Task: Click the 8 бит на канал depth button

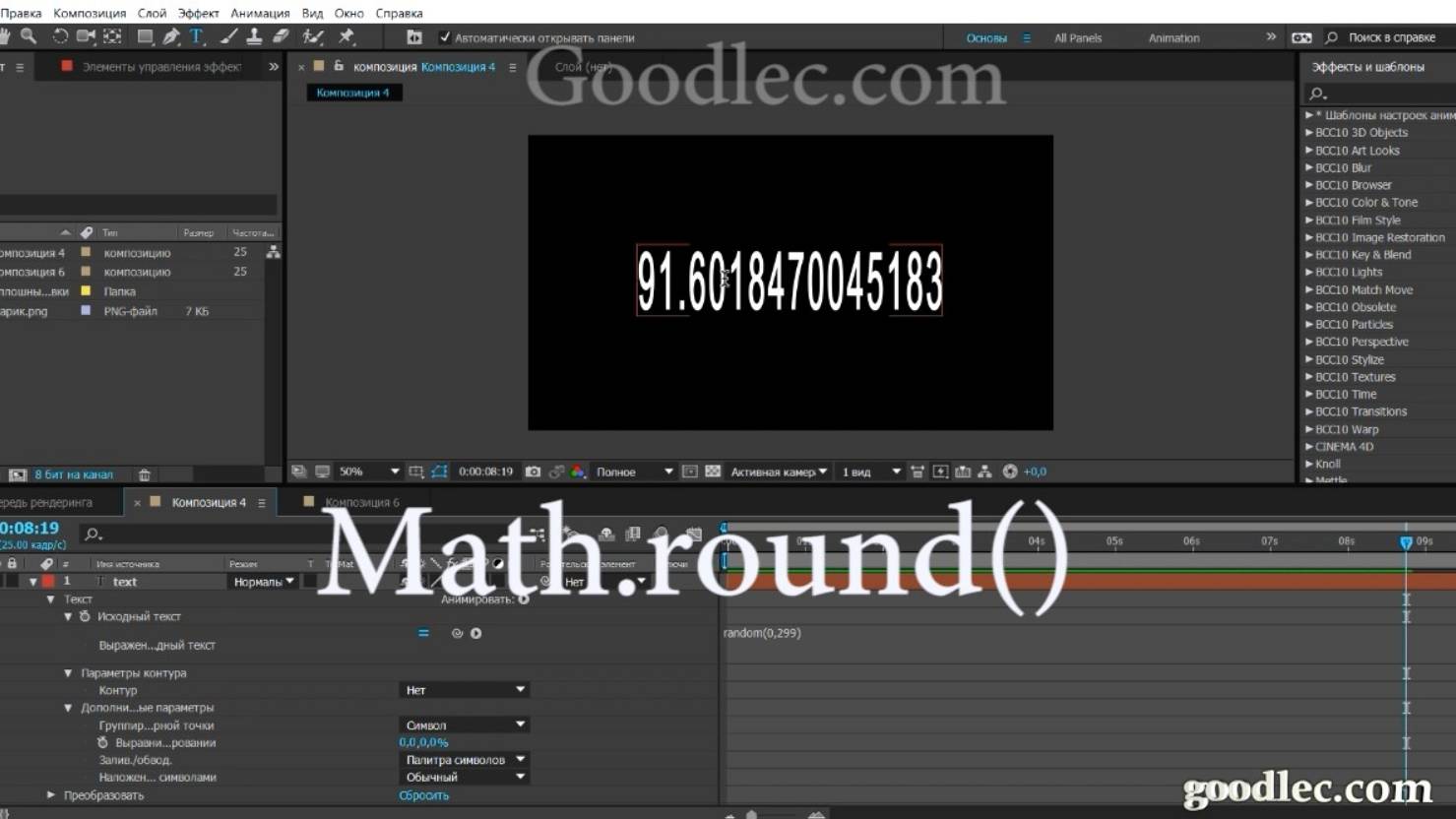Action: (74, 474)
